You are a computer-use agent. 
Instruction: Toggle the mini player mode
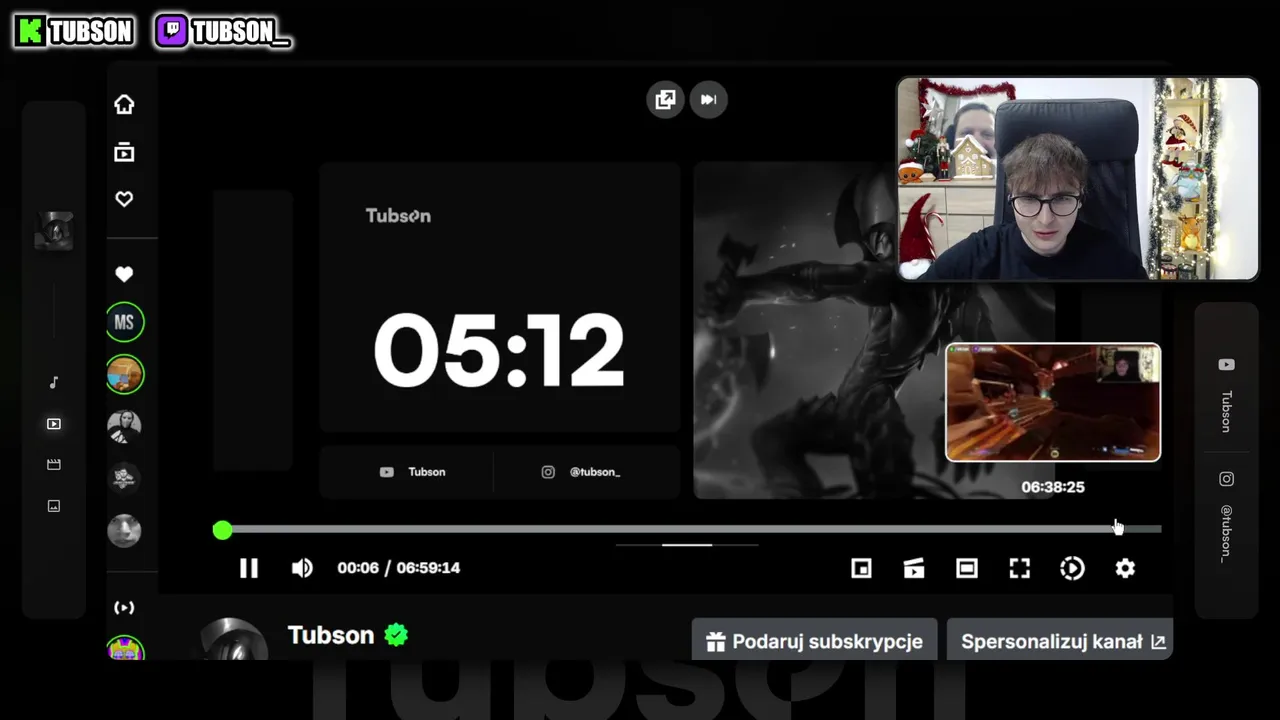[x=861, y=568]
